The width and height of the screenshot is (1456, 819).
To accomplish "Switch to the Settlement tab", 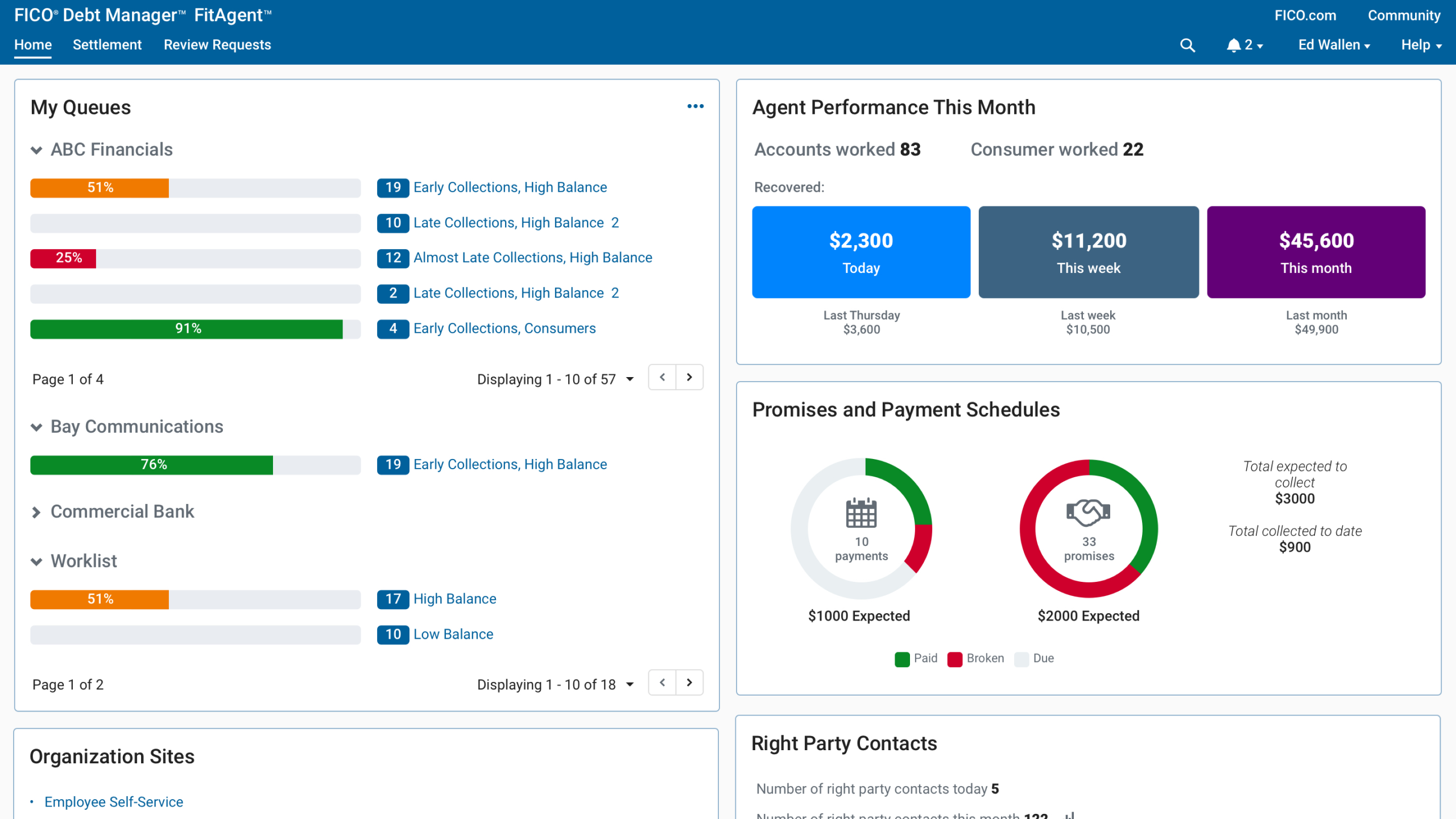I will [x=107, y=45].
